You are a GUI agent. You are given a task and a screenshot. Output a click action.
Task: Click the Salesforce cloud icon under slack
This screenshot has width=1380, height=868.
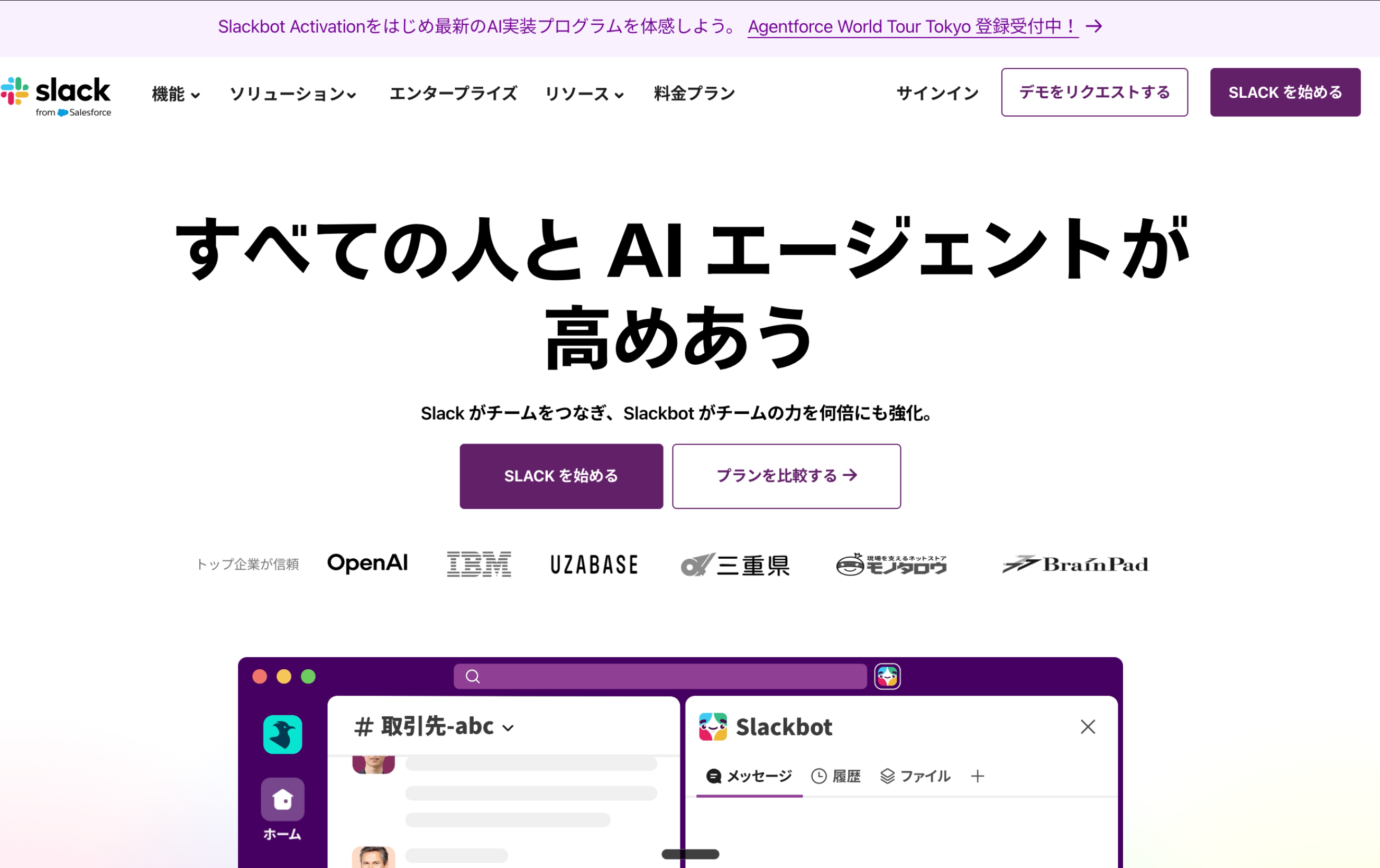63,112
